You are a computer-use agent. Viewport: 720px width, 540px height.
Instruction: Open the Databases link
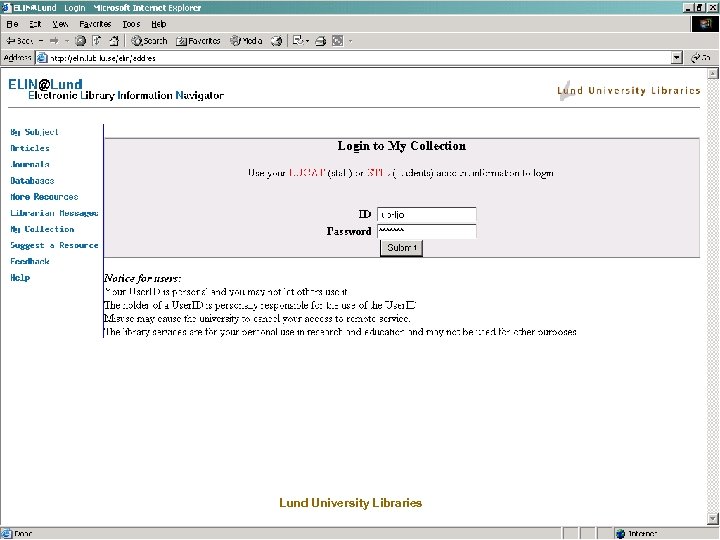[32, 180]
